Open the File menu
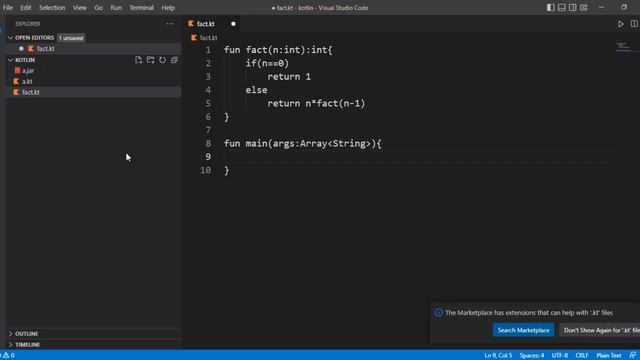This screenshot has width=640, height=360. click(8, 8)
